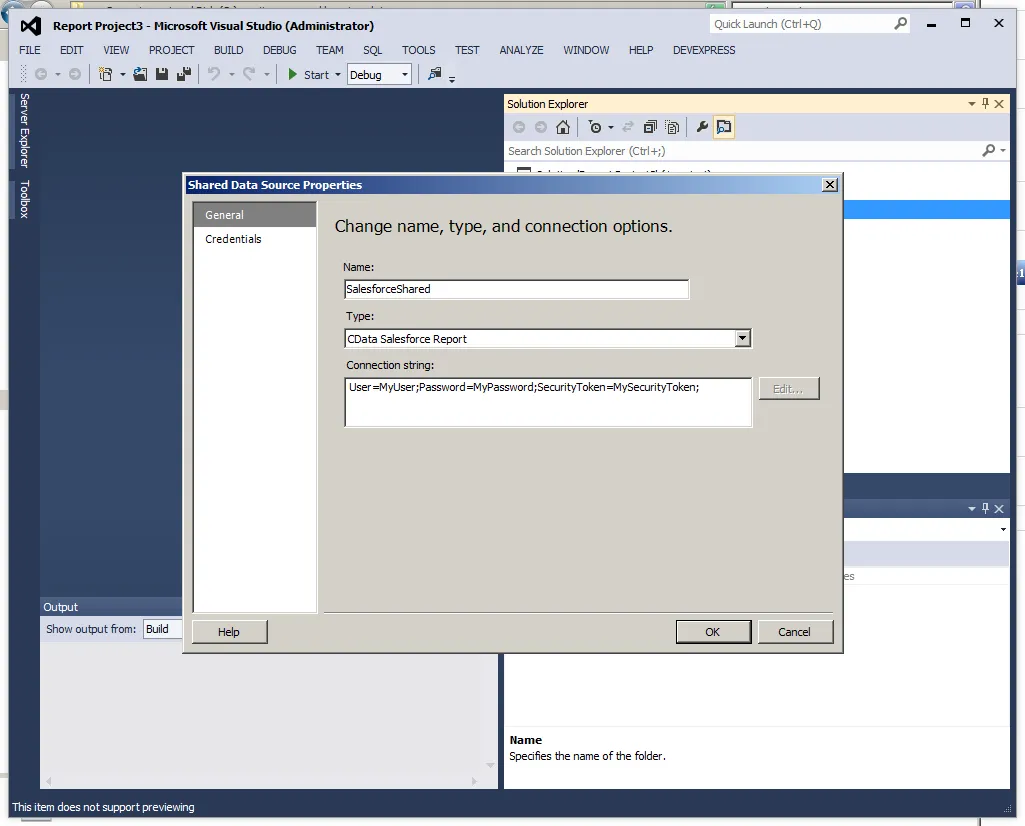The image size is (1025, 826).
Task: Click Home in Solution Explorer toolbar
Action: [x=562, y=127]
